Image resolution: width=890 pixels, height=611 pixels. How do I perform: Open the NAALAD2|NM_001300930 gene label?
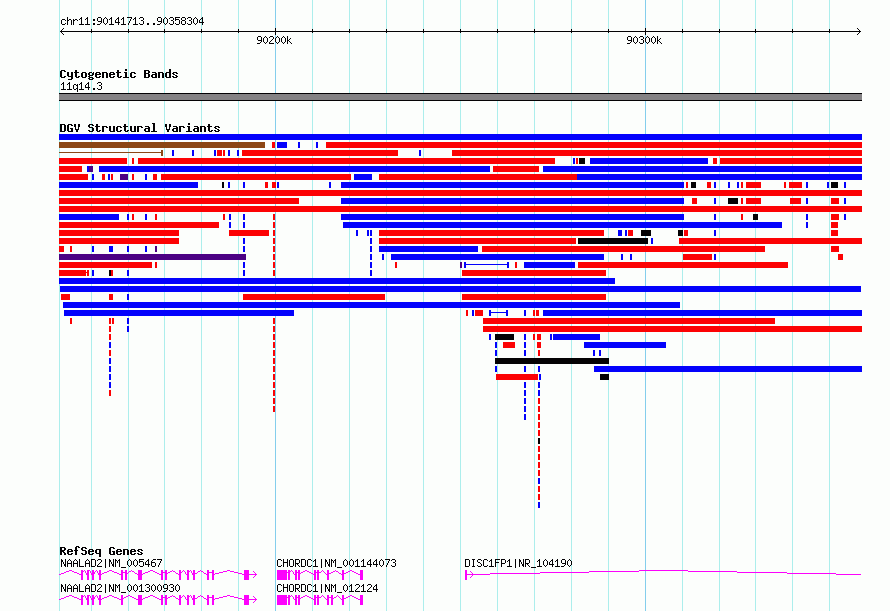[120, 588]
